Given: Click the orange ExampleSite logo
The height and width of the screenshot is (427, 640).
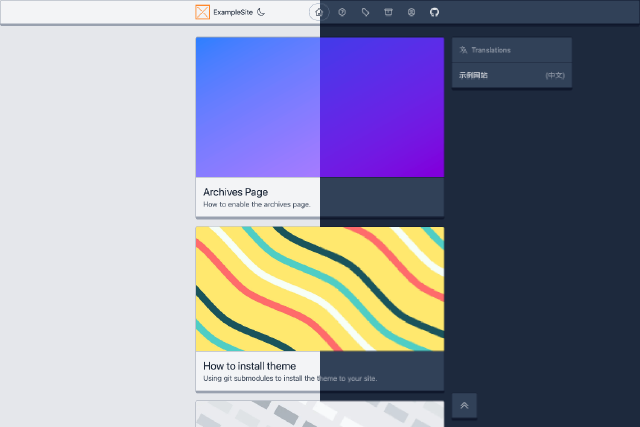Looking at the screenshot, I should [202, 12].
